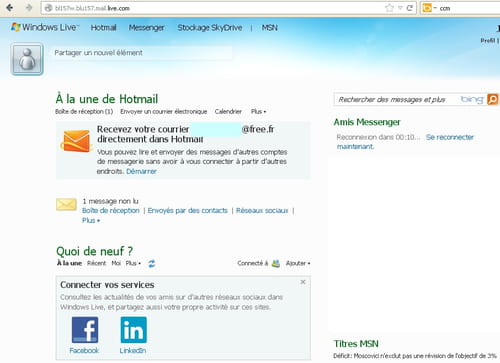This screenshot has height=363, width=500.
Task: Open the Messenger menu
Action: click(146, 28)
